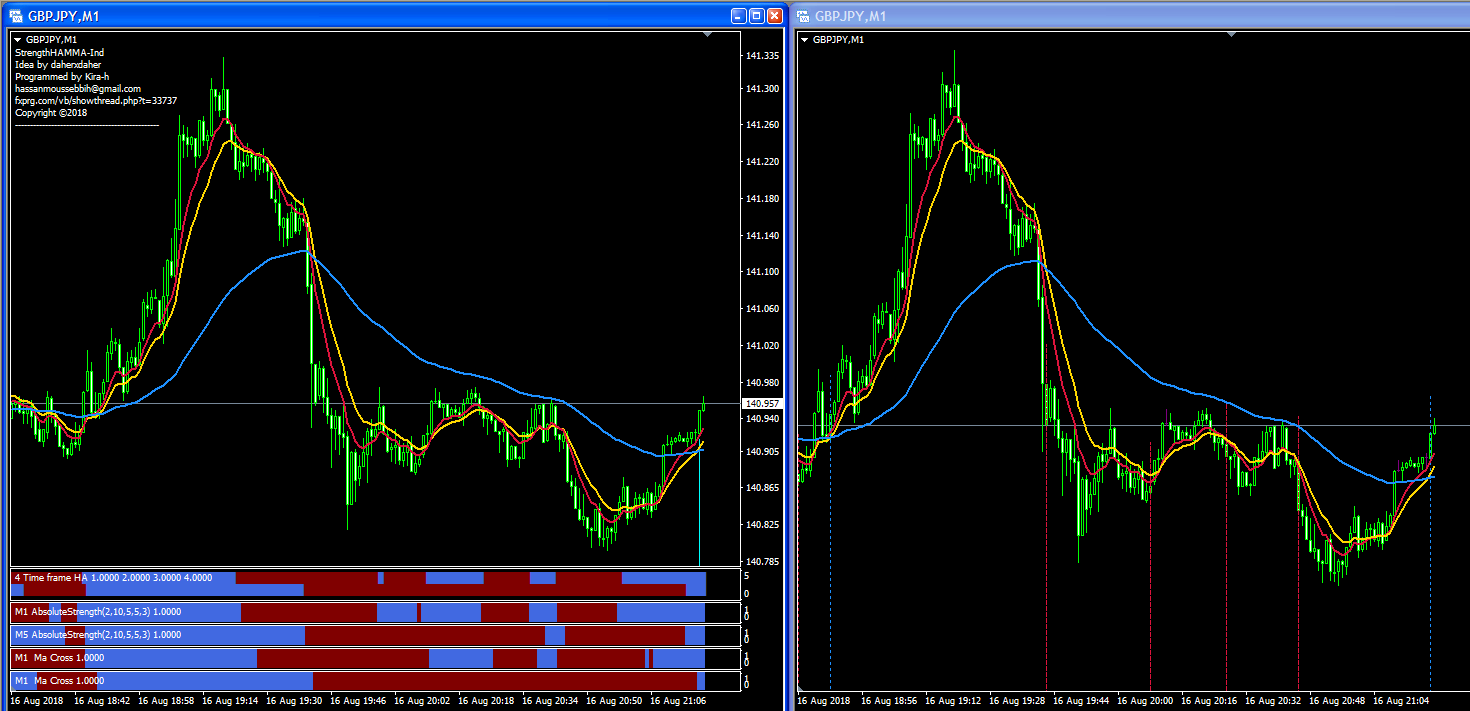Click the 16 Aug 19:30 label on left time axis

298,701
